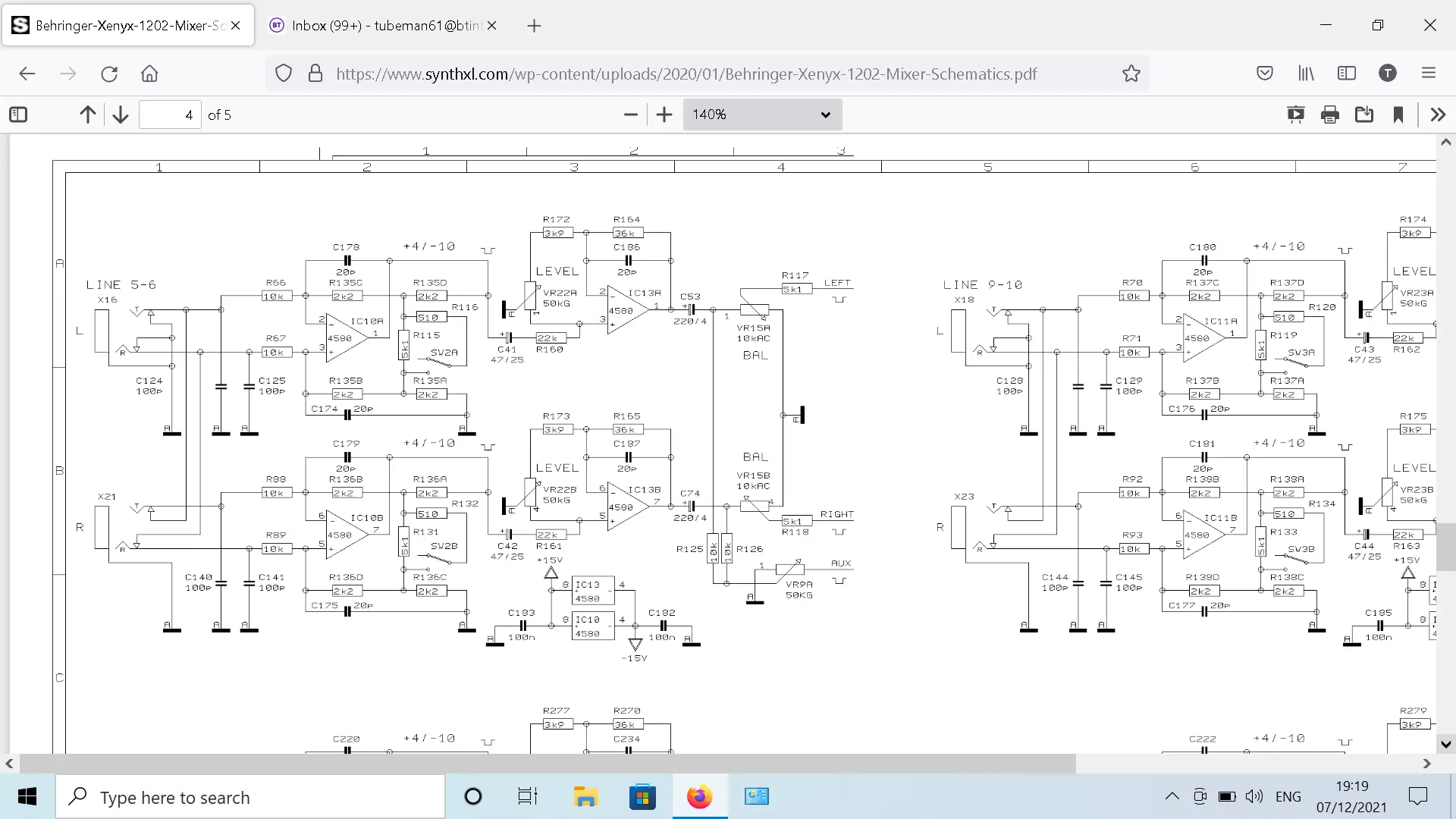Zoom in the PDF document
1456x819 pixels.
664,115
